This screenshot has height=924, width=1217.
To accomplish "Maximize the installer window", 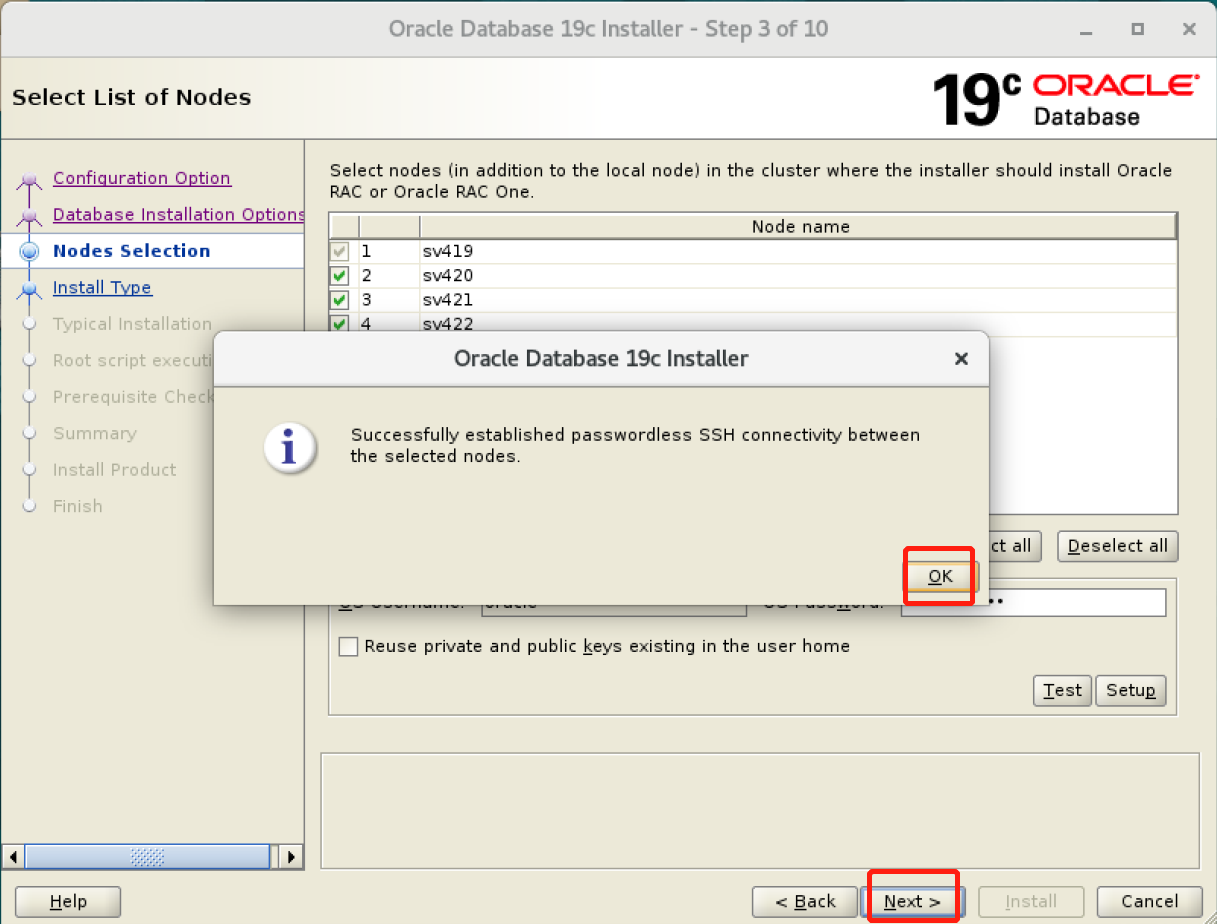I will pyautogui.click(x=1137, y=29).
